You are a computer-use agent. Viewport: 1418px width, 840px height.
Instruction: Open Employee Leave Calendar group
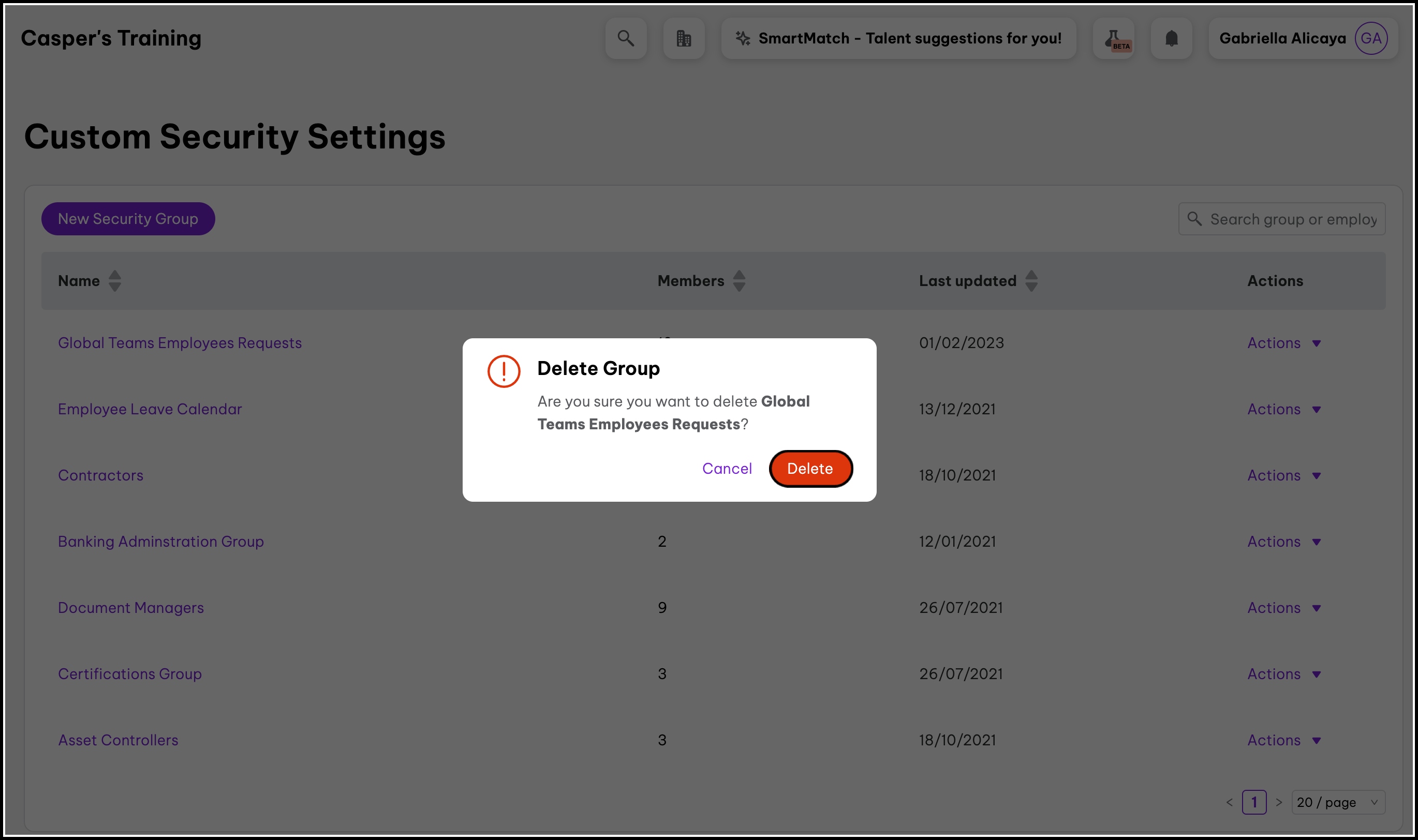click(x=150, y=409)
